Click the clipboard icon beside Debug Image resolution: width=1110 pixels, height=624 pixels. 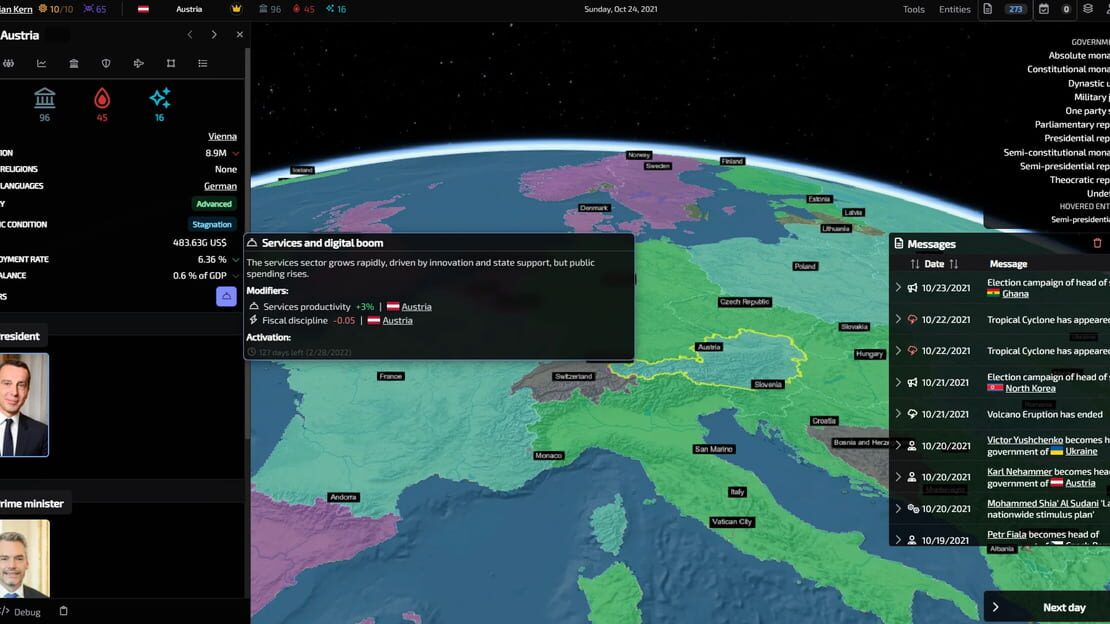64,611
